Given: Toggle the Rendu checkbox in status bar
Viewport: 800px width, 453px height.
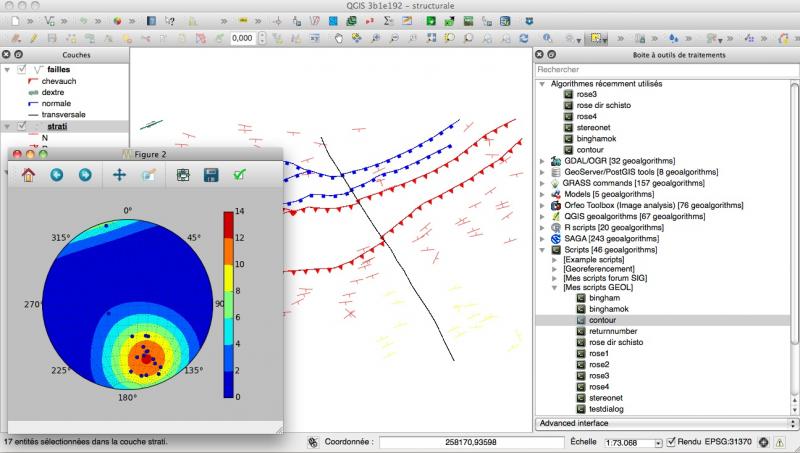Looking at the screenshot, I should (x=672, y=441).
